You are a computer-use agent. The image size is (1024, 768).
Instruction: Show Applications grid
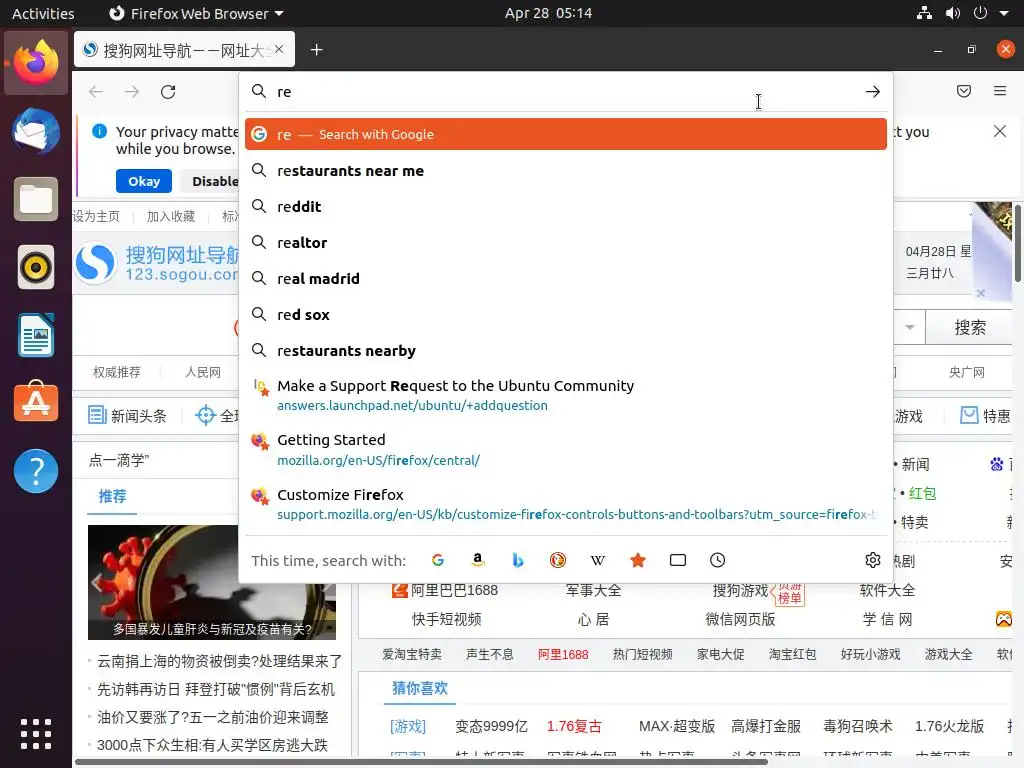pos(36,734)
